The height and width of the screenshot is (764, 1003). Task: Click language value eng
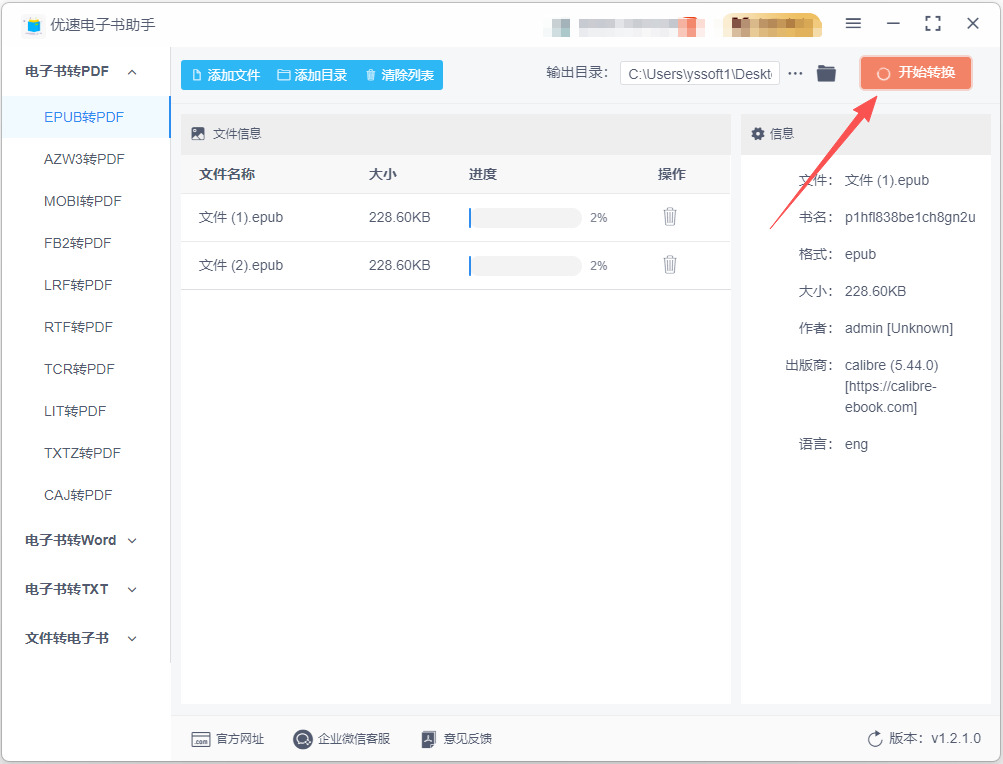856,445
